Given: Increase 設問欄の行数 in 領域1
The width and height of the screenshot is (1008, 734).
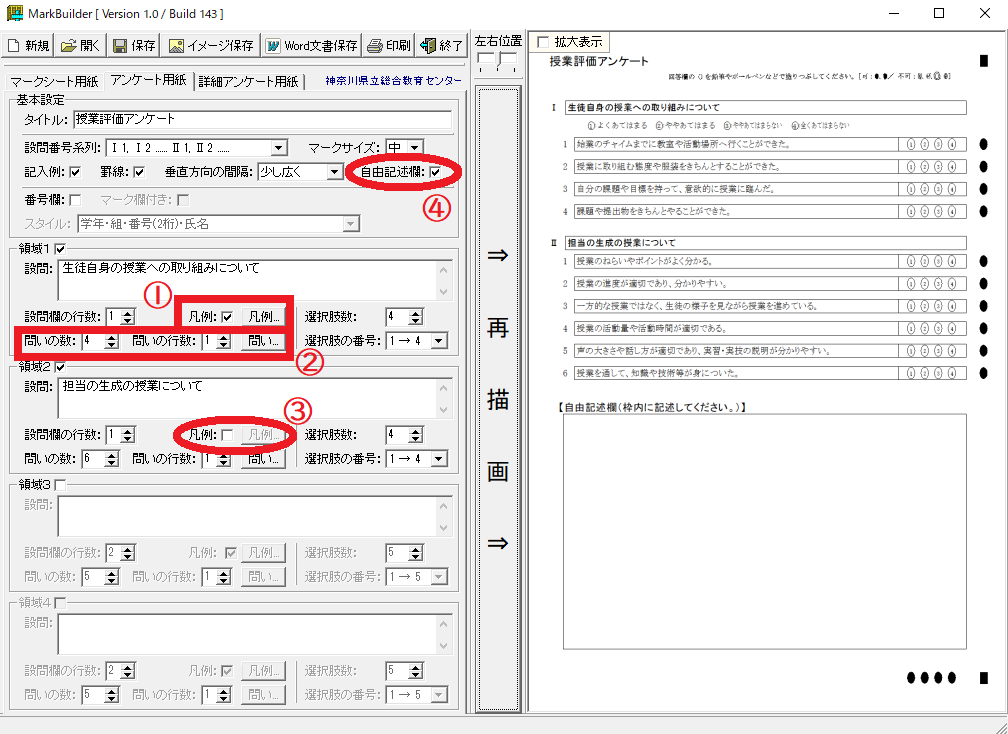Looking at the screenshot, I should tap(128, 313).
